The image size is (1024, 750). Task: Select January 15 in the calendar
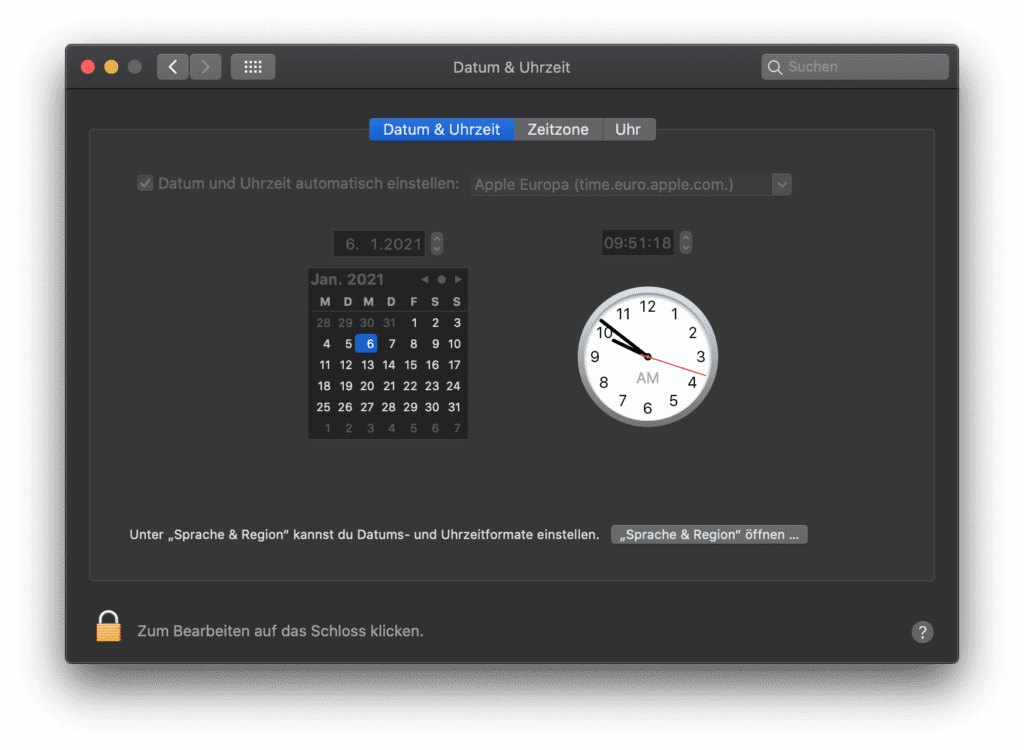click(411, 364)
